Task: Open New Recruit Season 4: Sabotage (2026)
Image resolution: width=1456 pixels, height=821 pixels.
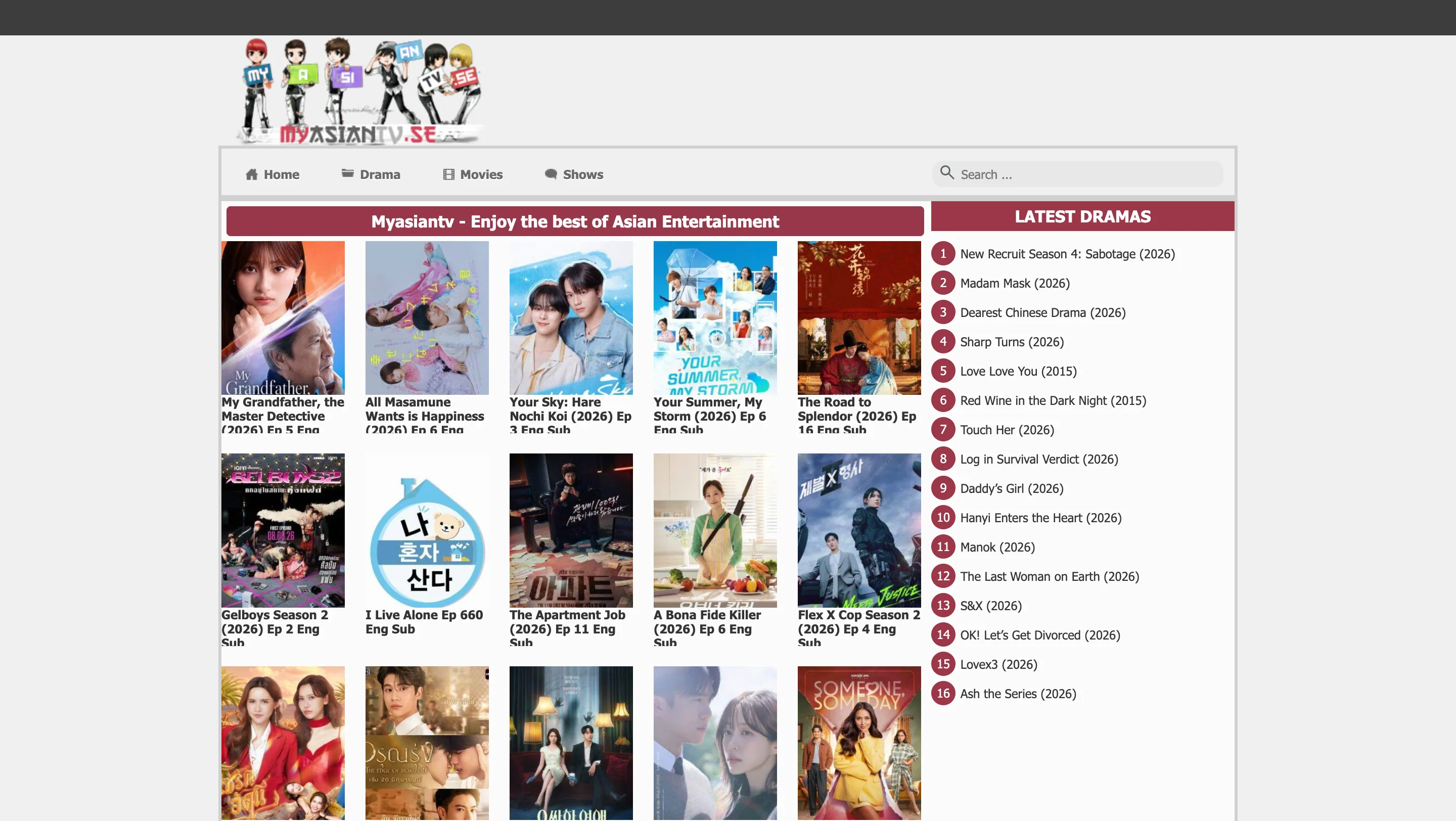Action: tap(1068, 254)
